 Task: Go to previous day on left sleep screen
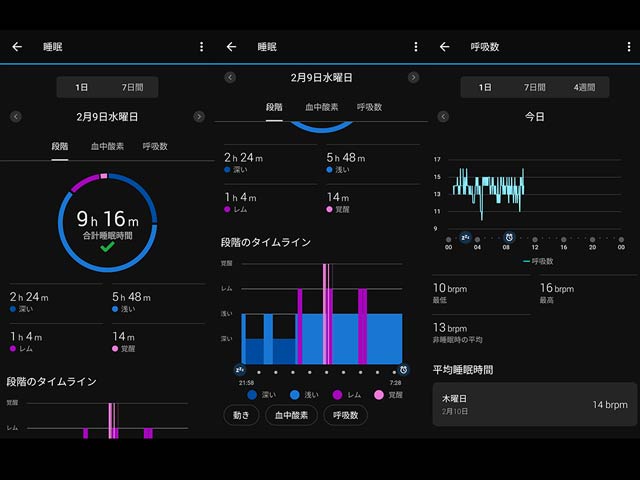click(16, 117)
